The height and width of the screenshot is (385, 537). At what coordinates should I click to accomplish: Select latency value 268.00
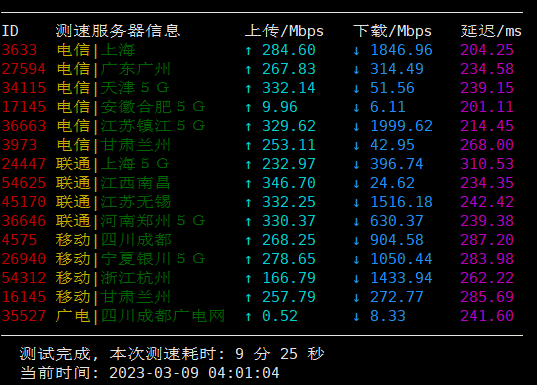[x=487, y=145]
